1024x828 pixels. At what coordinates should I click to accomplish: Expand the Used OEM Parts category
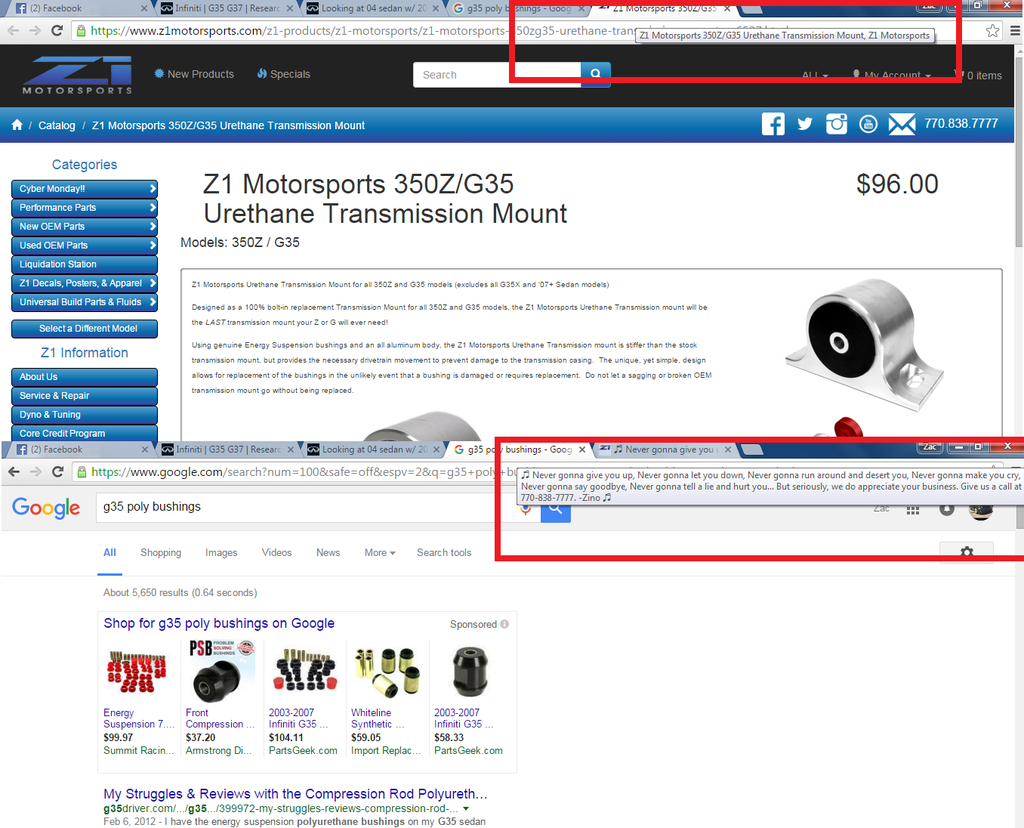(x=84, y=246)
